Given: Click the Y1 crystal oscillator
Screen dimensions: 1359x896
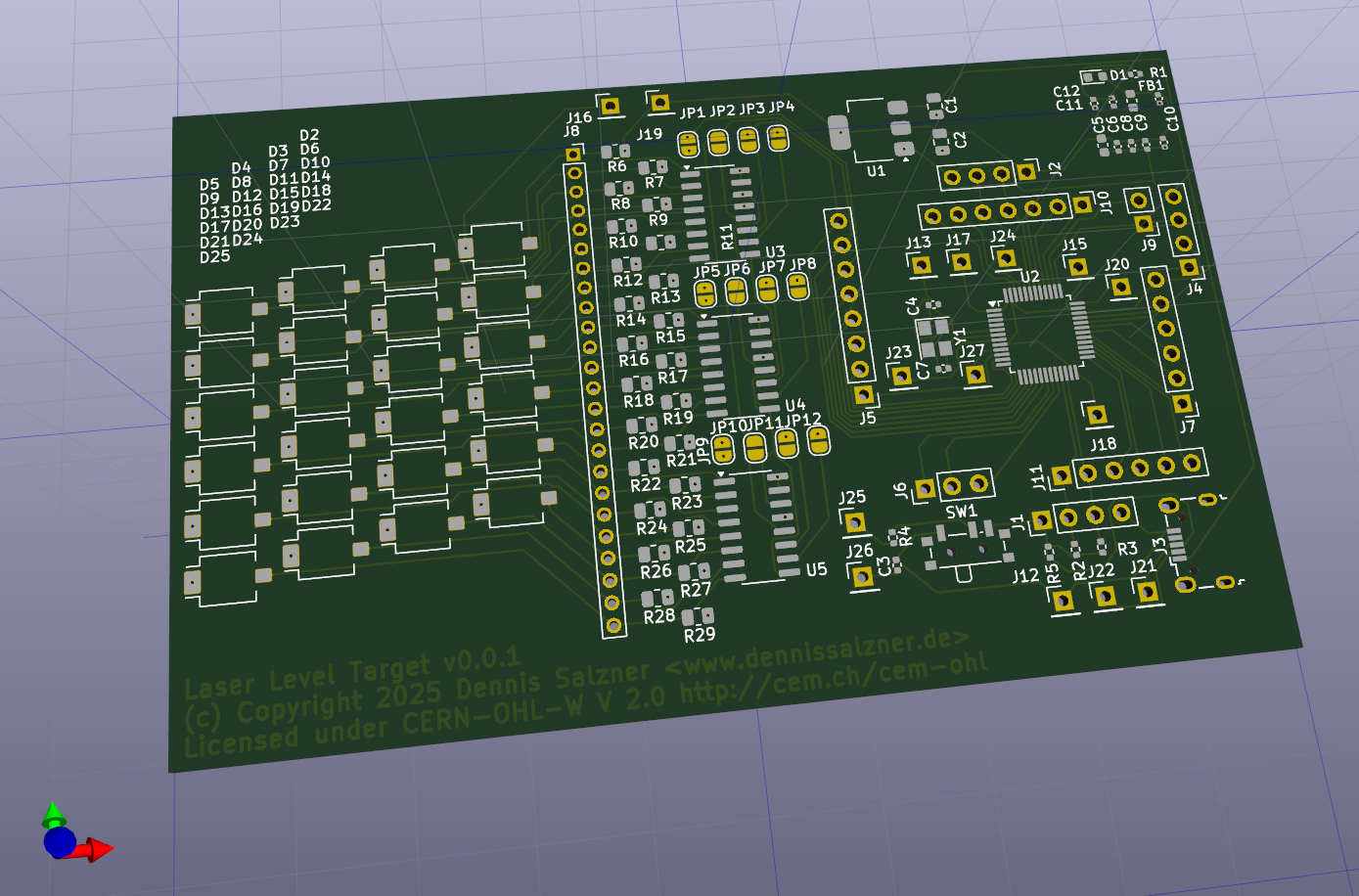Looking at the screenshot, I should click(x=935, y=337).
